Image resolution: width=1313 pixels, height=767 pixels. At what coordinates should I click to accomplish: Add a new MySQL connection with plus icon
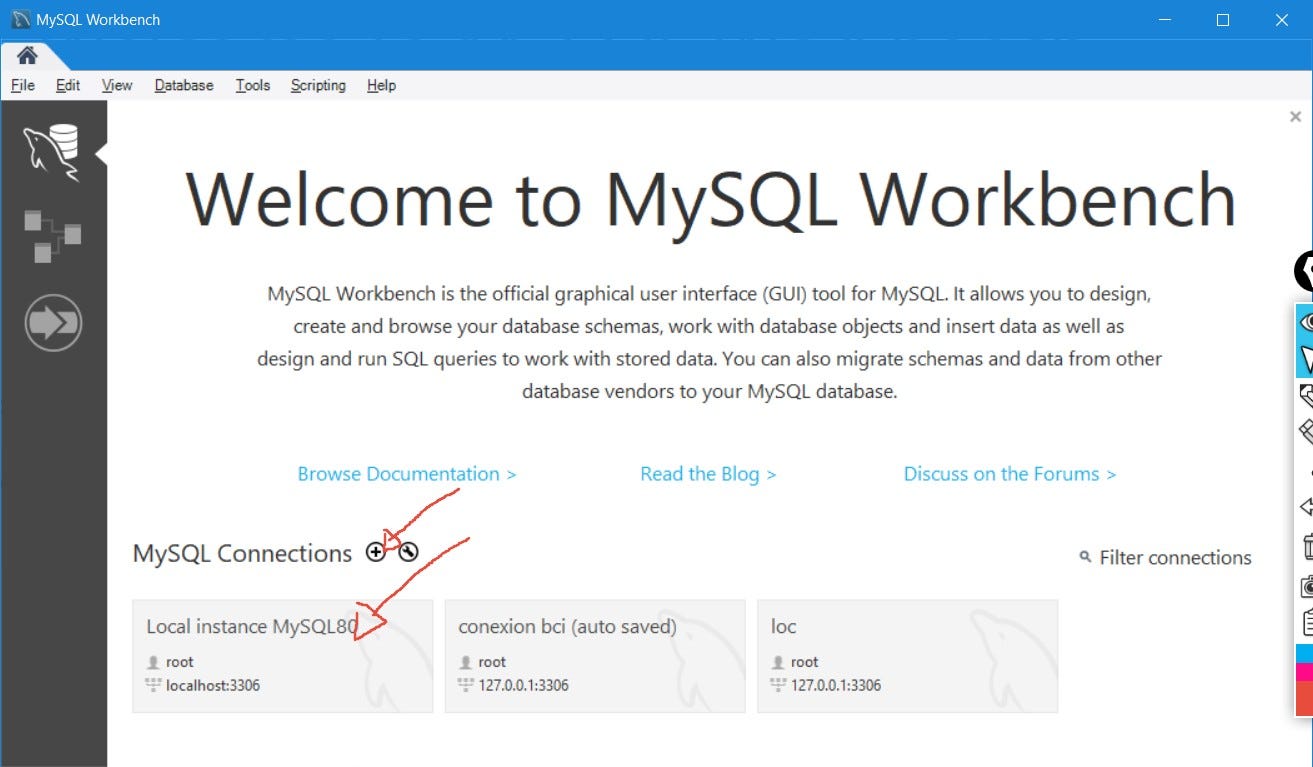[375, 551]
